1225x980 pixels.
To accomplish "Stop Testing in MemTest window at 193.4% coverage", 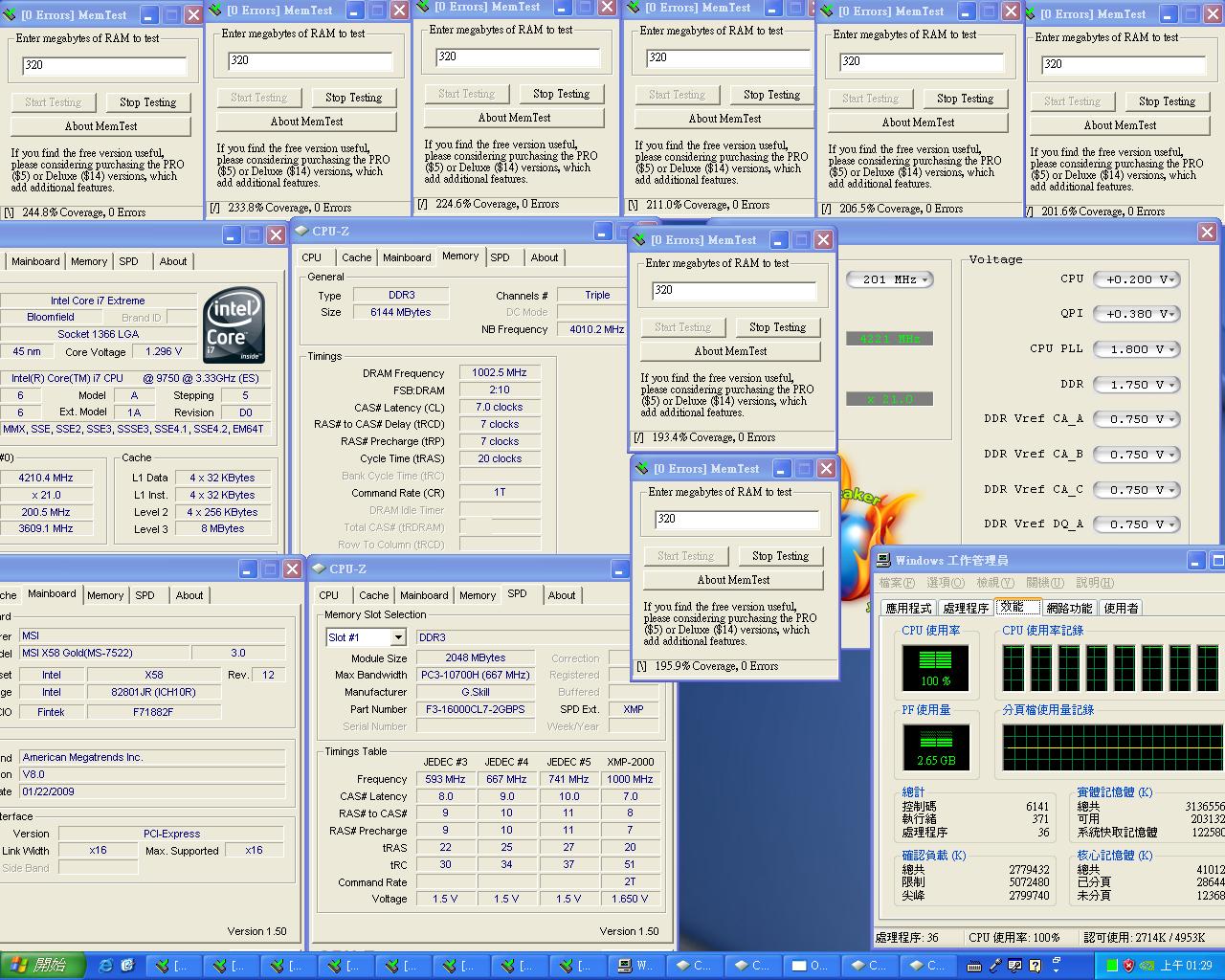I will 777,327.
